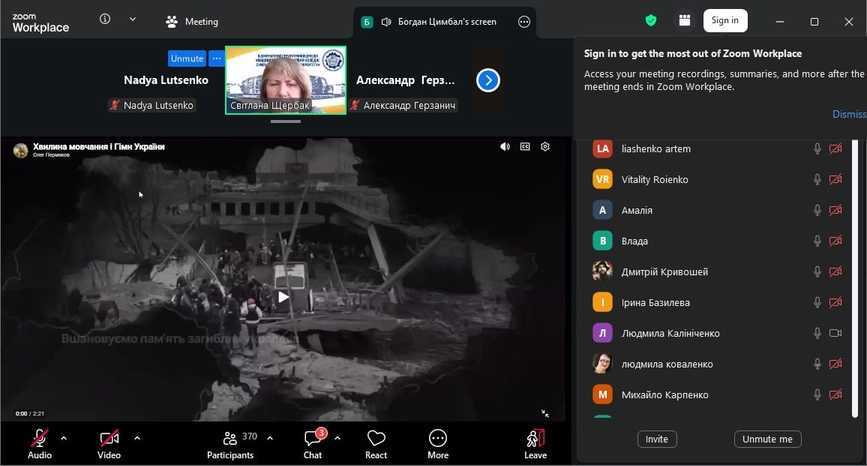The image size is (867, 466).
Task: Open the Chat panel
Action: pyautogui.click(x=313, y=443)
